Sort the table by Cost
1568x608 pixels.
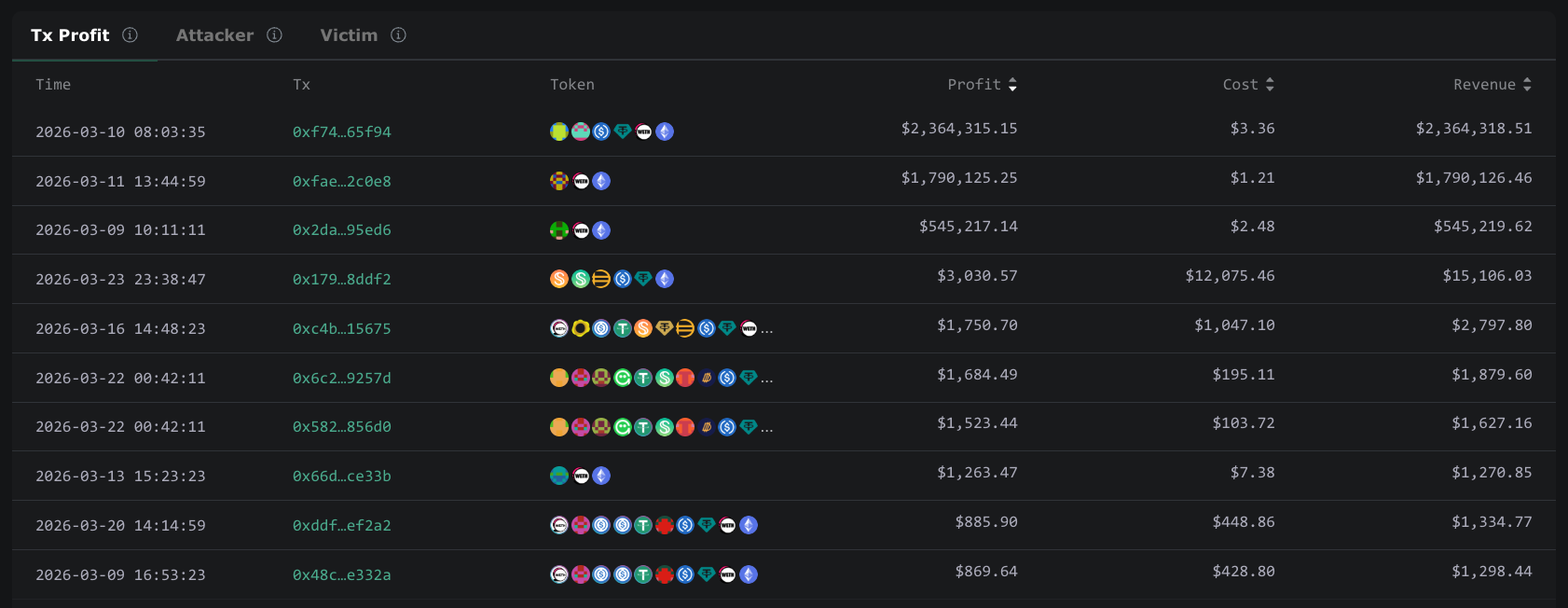pyautogui.click(x=1269, y=85)
